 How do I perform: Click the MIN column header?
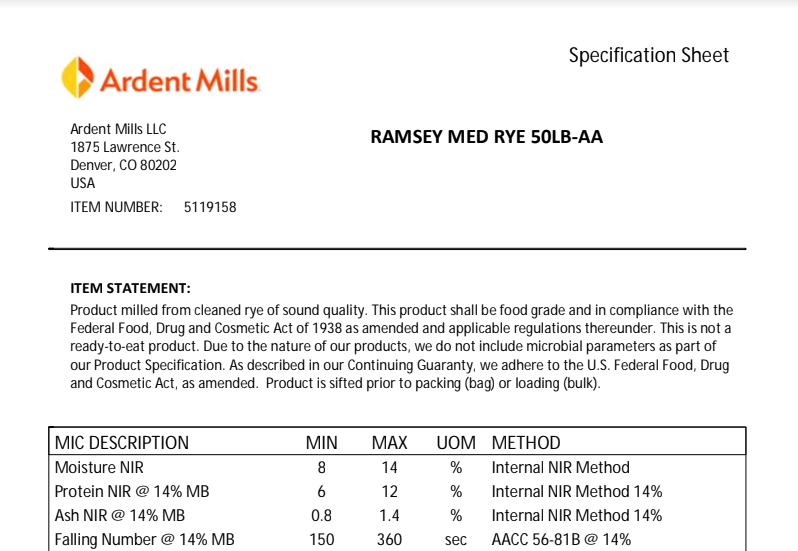tap(321, 442)
